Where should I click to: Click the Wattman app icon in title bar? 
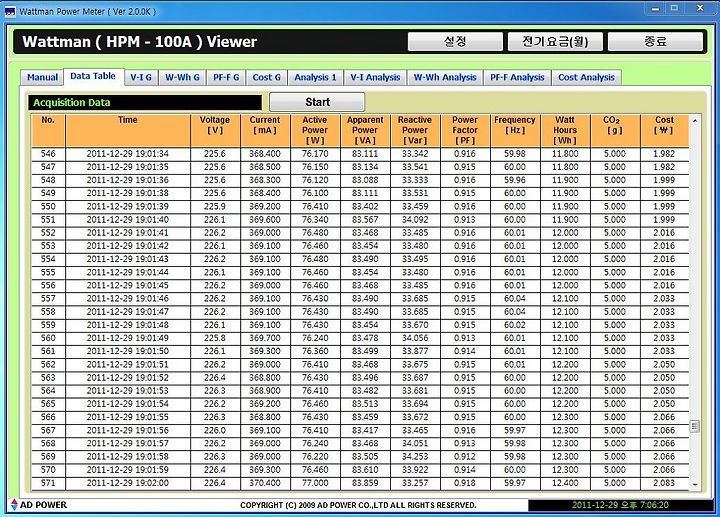(x=10, y=11)
